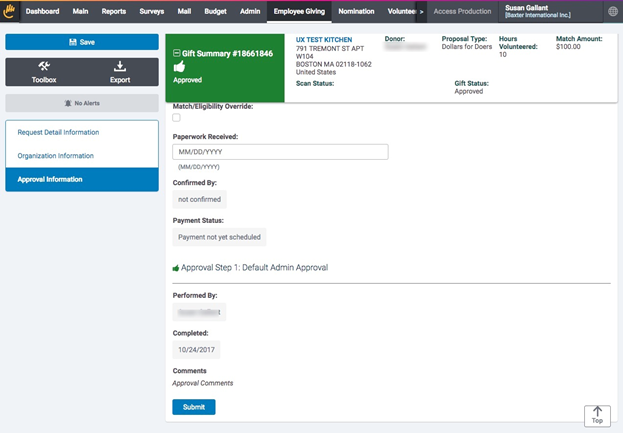Click the globe language icon
Screen dimensions: 623x433
(x=613, y=12)
